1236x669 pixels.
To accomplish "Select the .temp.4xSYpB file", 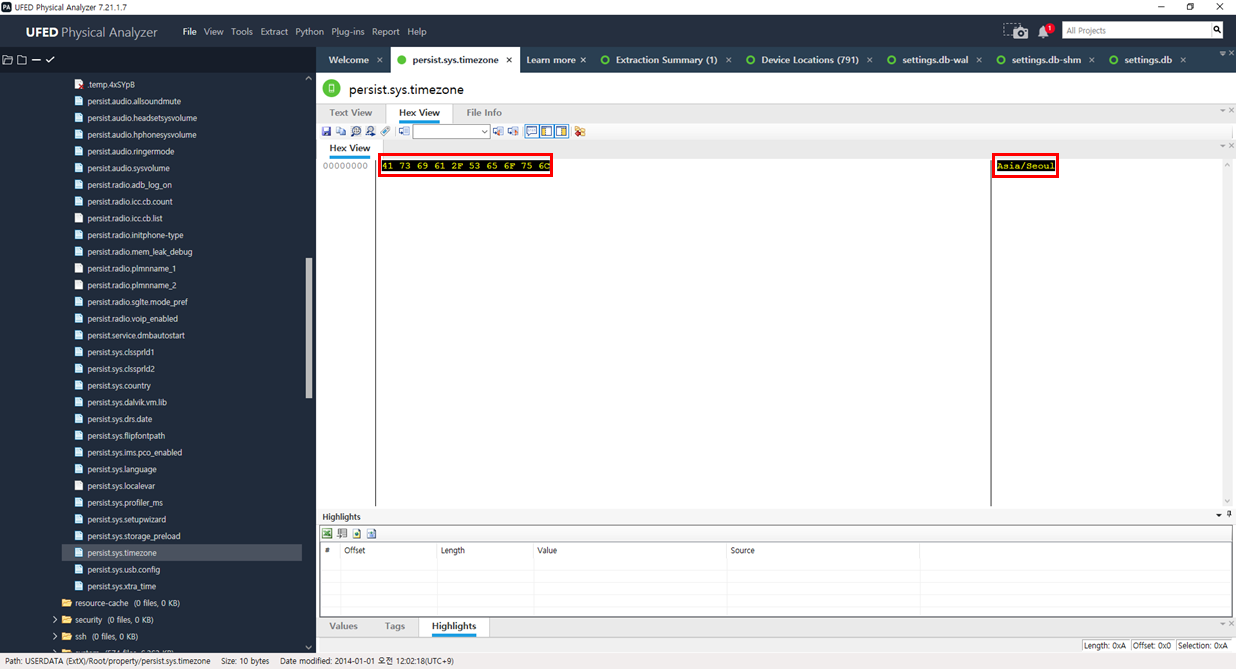I will coord(110,84).
